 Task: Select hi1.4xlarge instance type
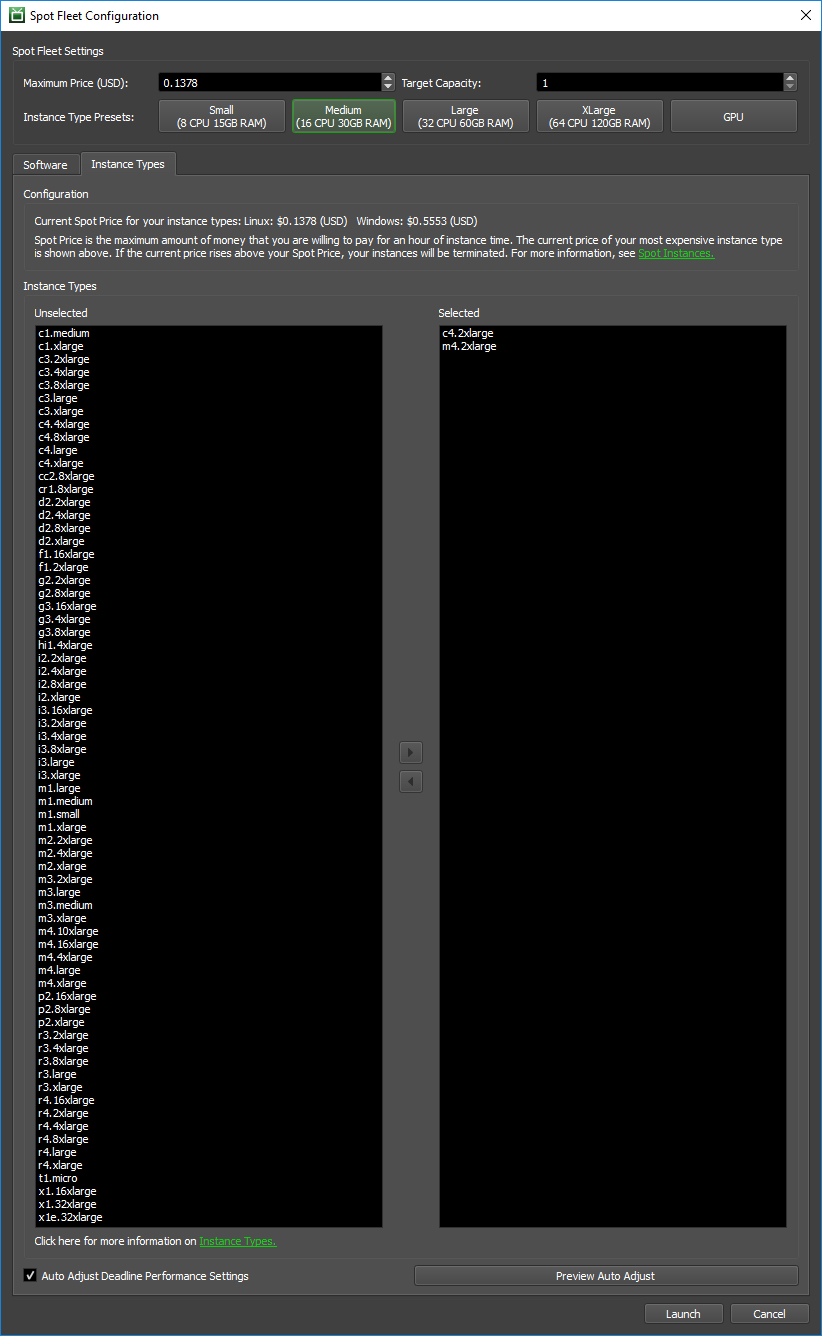click(209, 645)
